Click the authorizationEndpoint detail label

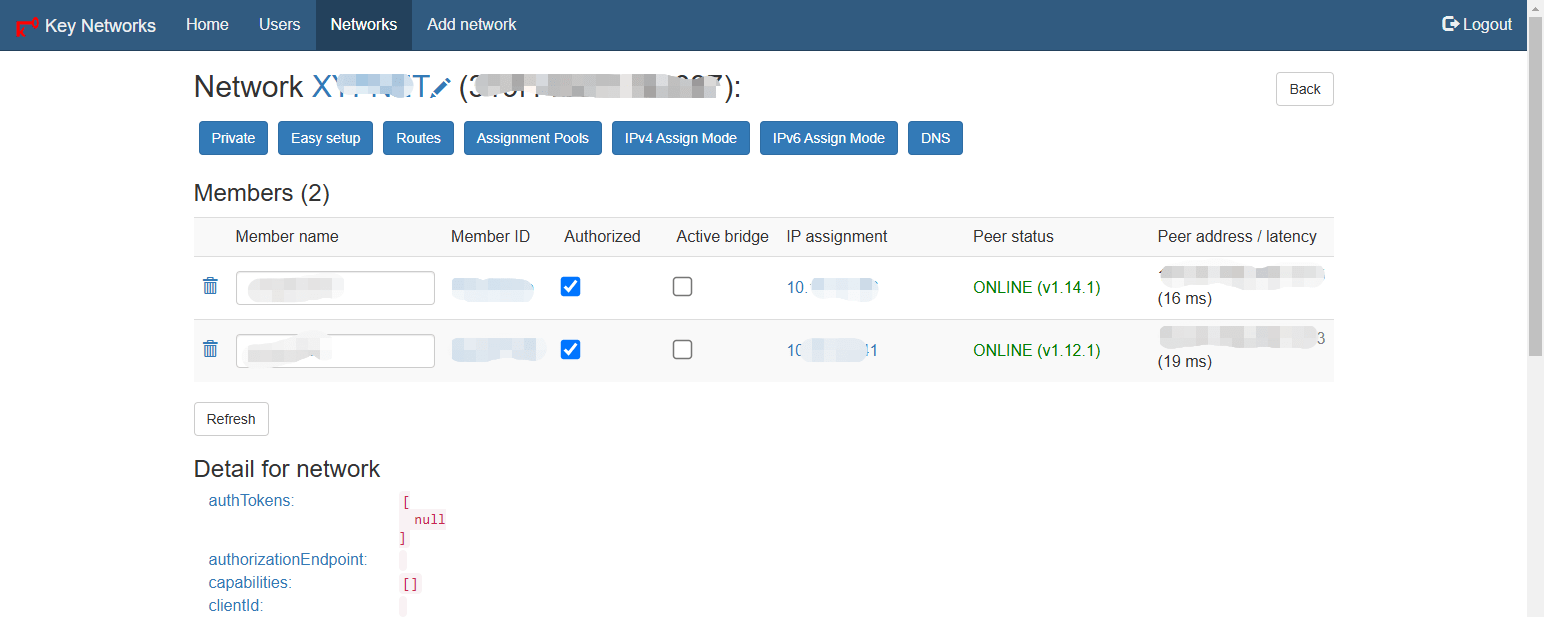[x=288, y=560]
